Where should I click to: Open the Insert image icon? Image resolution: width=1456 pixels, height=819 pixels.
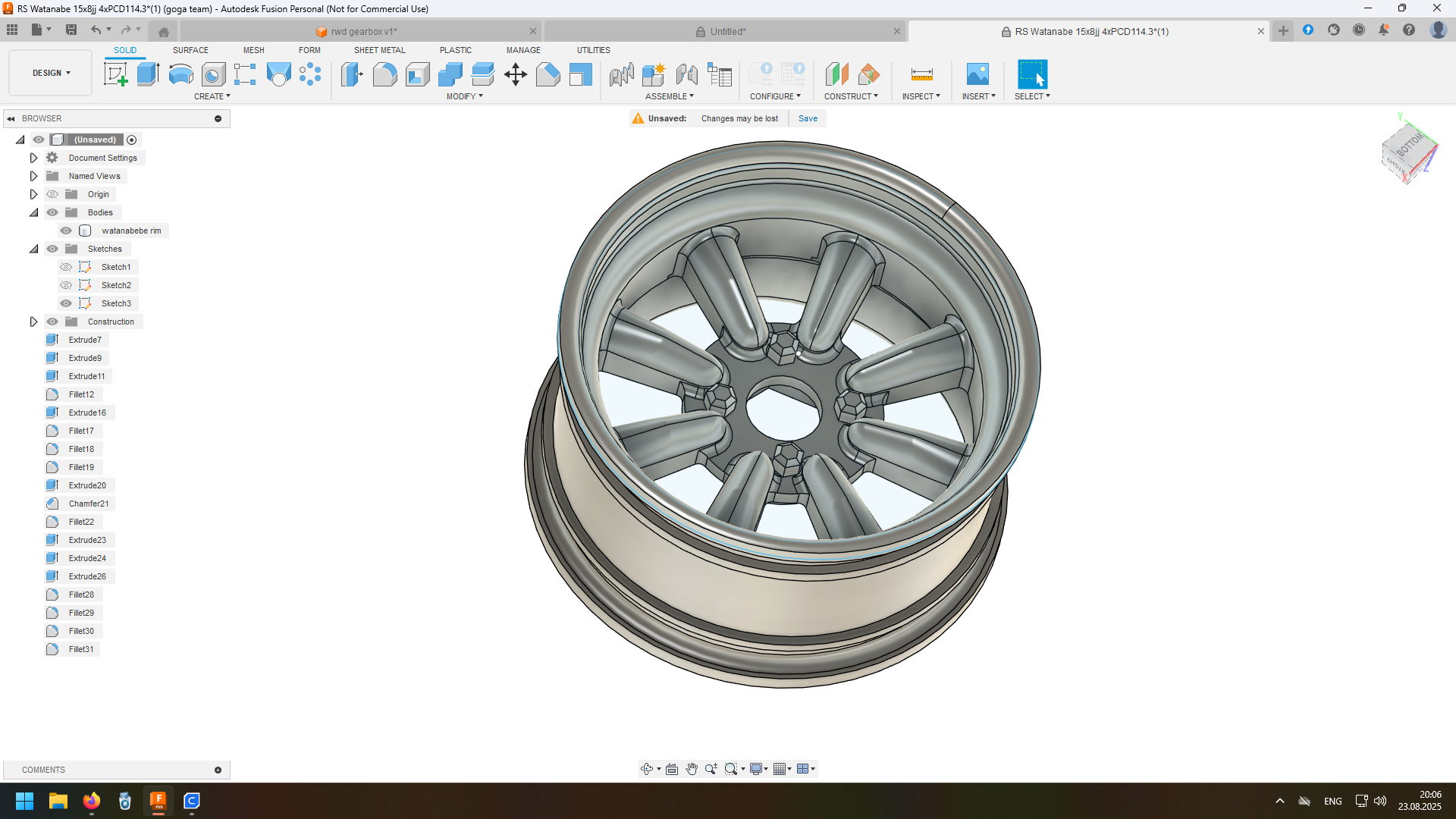[977, 74]
